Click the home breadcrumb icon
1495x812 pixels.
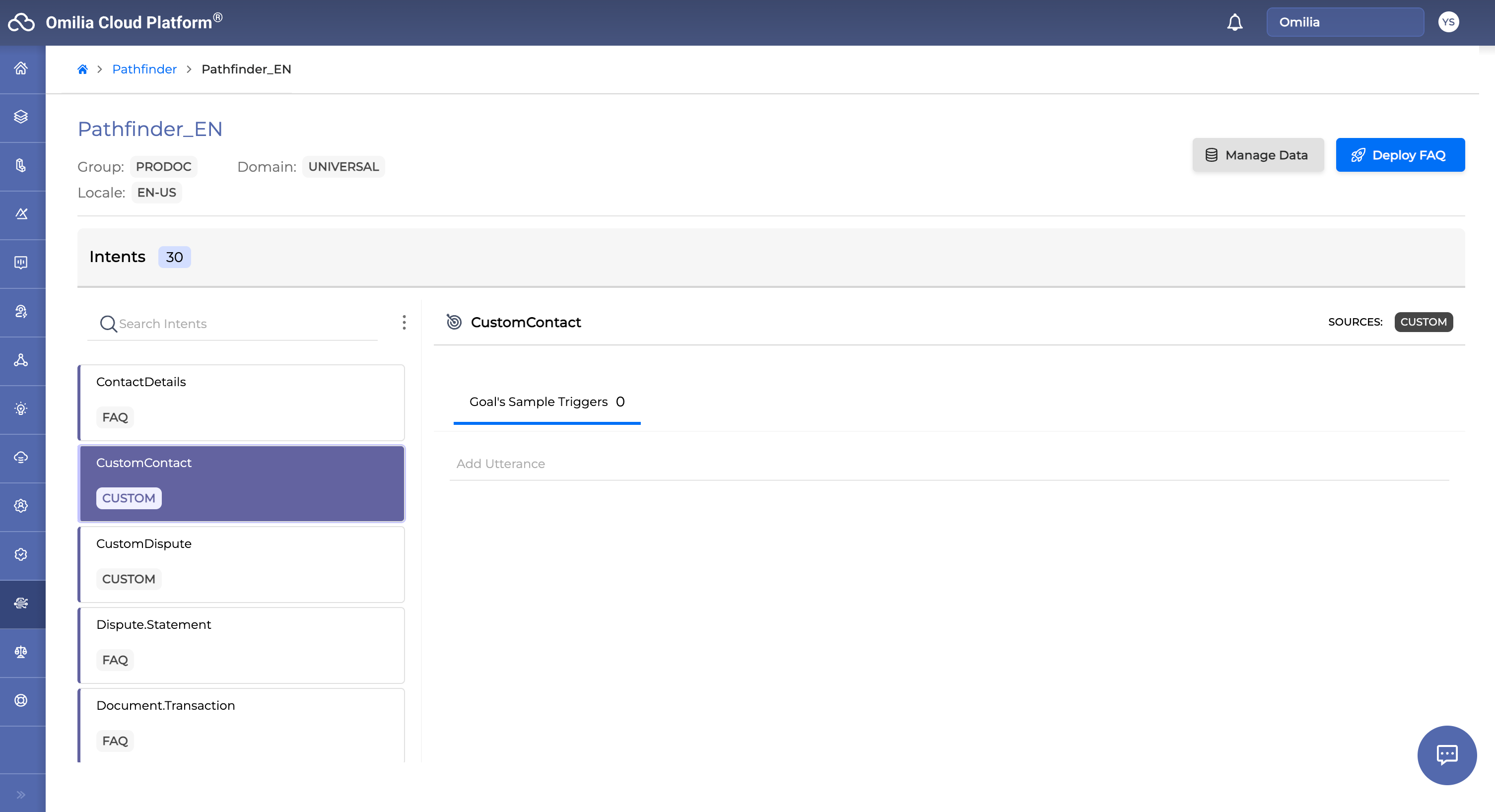point(82,69)
